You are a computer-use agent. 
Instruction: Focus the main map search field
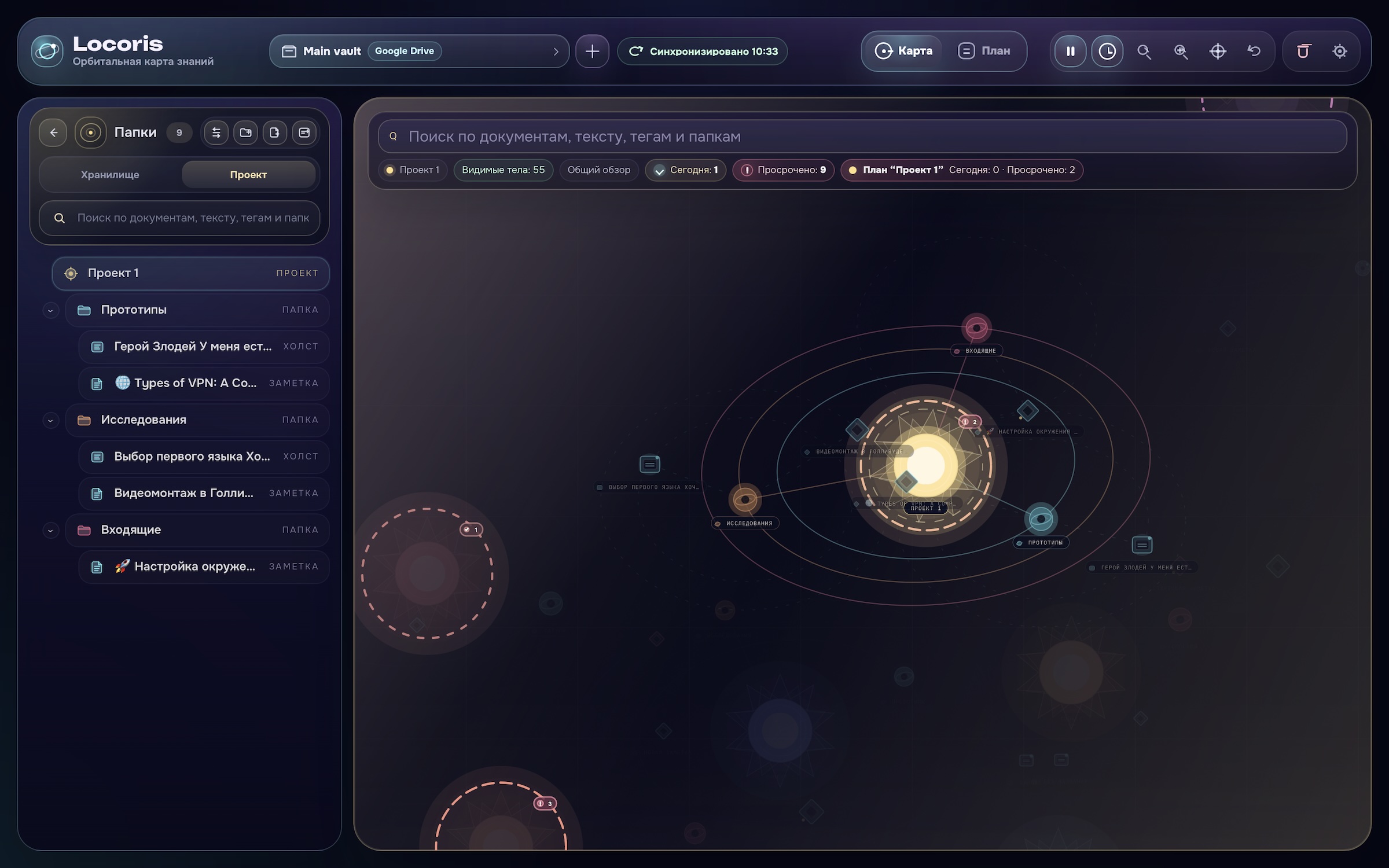[862, 137]
